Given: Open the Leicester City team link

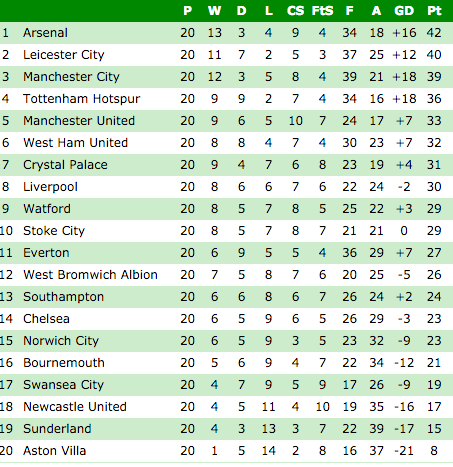Looking at the screenshot, I should point(64,55).
